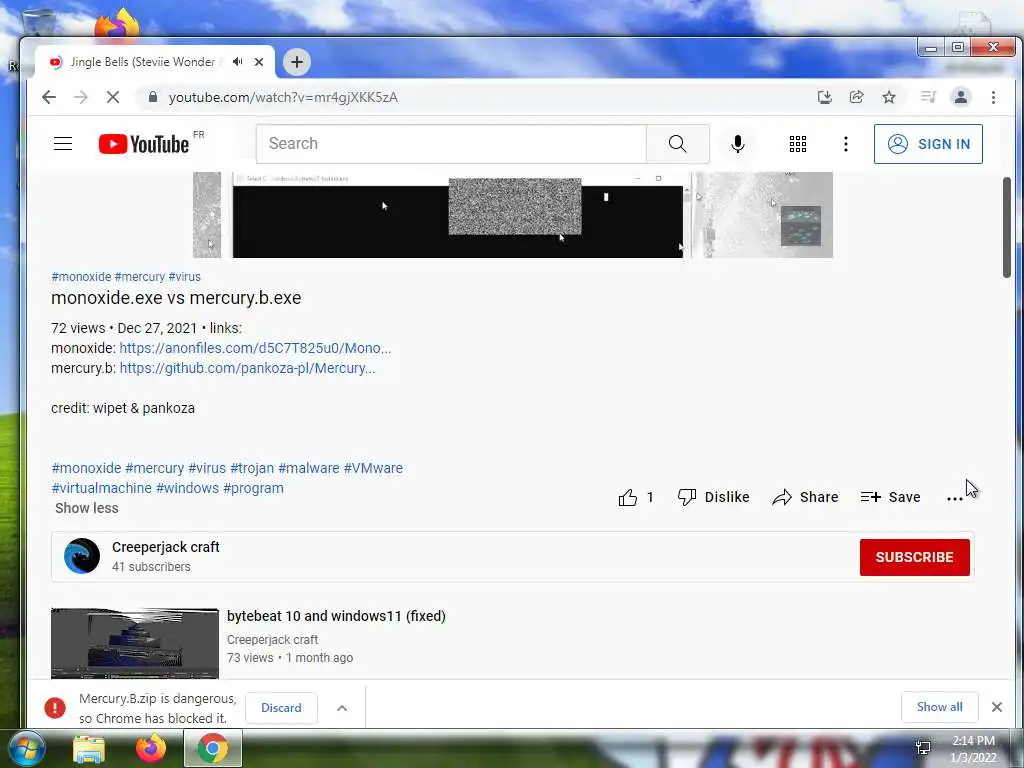Viewport: 1024px width, 768px height.
Task: Open YouTube hamburger guide menu
Action: tap(63, 144)
